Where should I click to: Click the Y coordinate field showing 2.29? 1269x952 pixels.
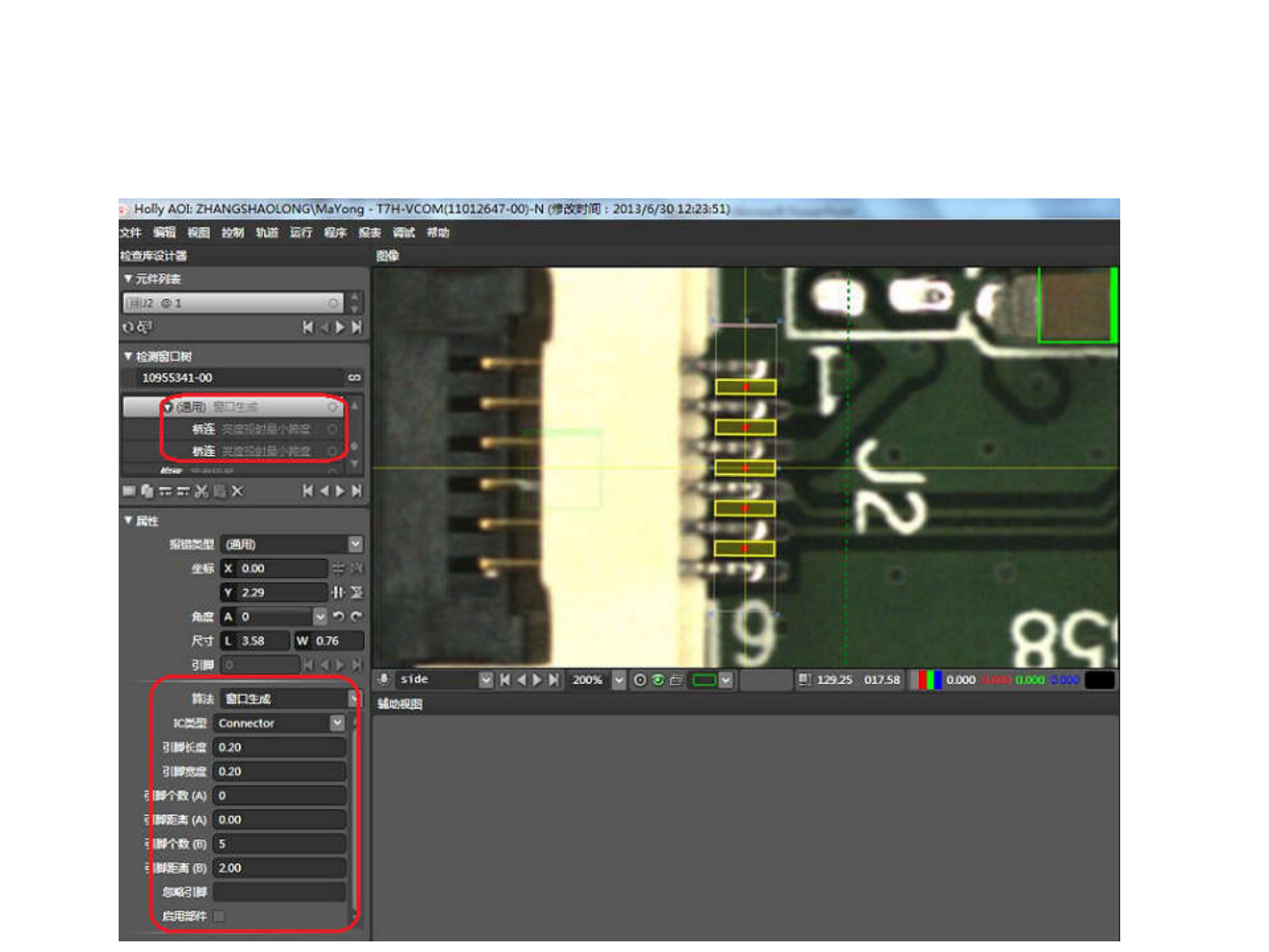pos(275,592)
